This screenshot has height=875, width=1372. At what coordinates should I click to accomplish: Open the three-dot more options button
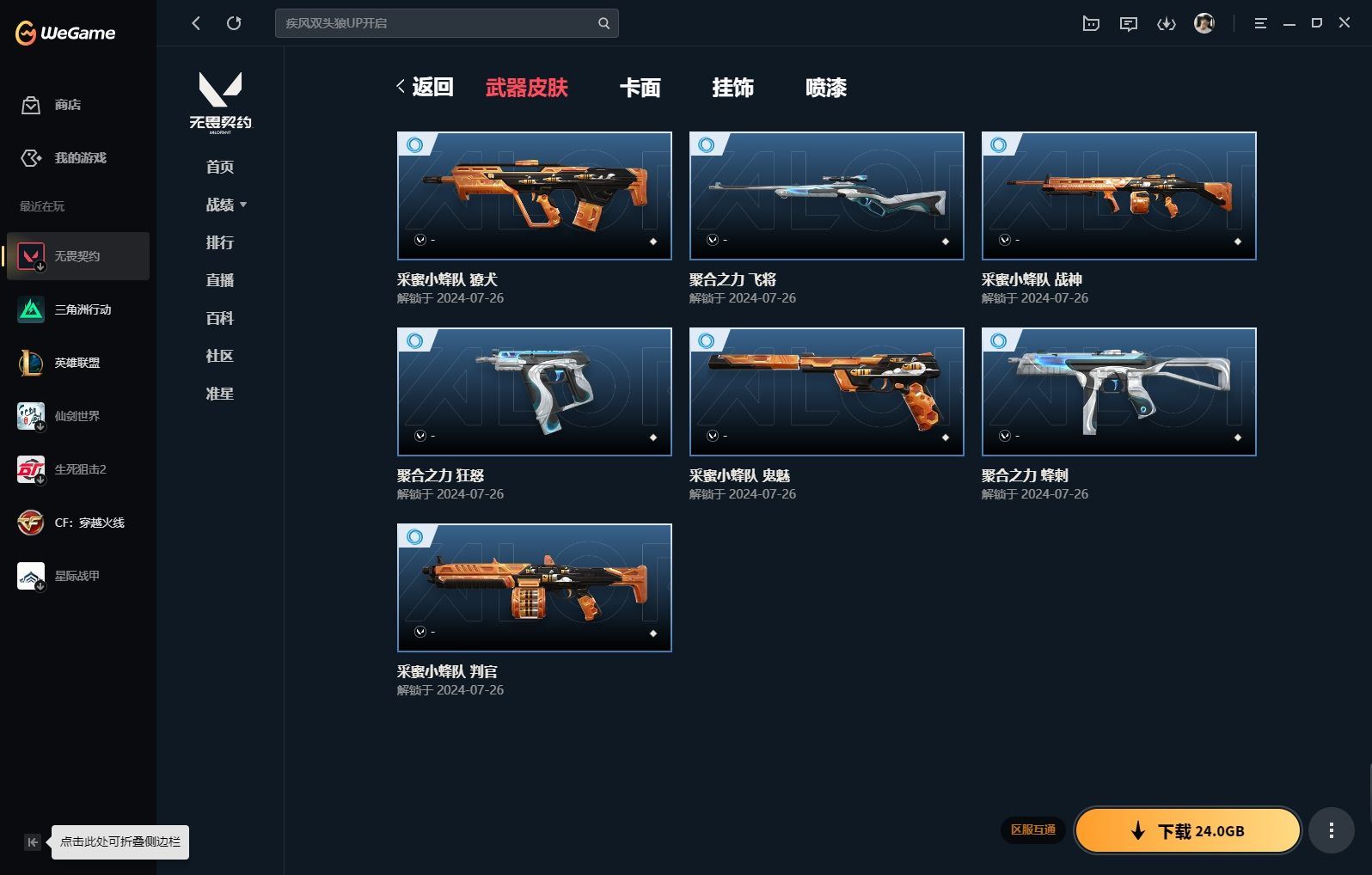[x=1331, y=830]
